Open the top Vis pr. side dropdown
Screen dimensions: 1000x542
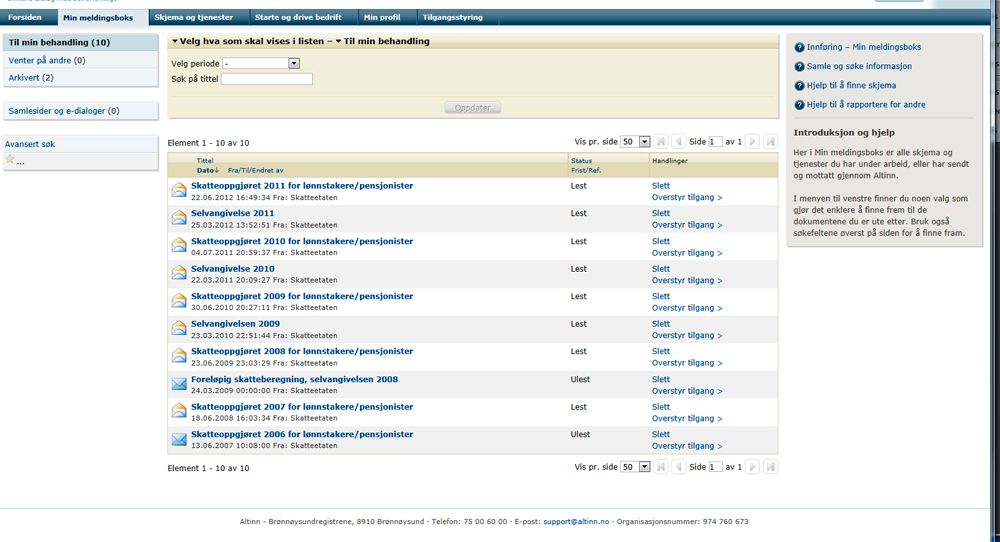click(x=644, y=142)
